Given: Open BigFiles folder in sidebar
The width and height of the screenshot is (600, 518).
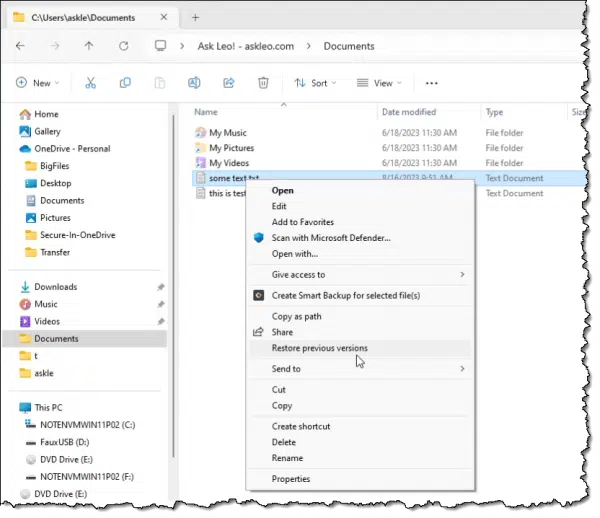Looking at the screenshot, I should point(54,166).
